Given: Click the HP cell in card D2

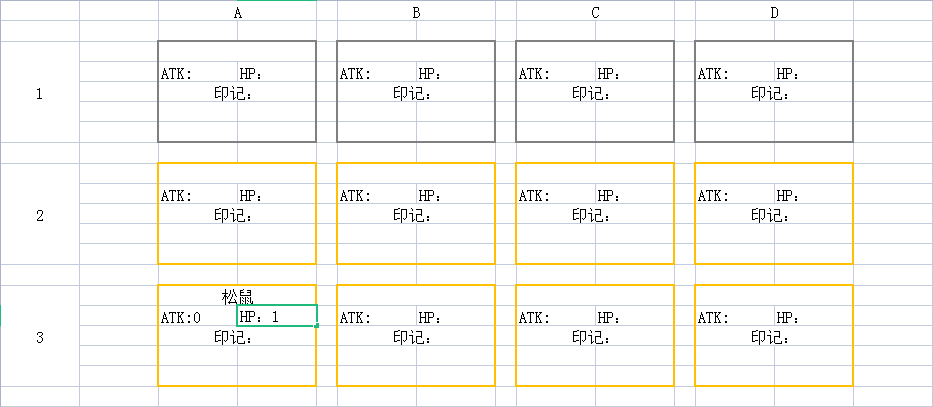Looking at the screenshot, I should tap(788, 196).
